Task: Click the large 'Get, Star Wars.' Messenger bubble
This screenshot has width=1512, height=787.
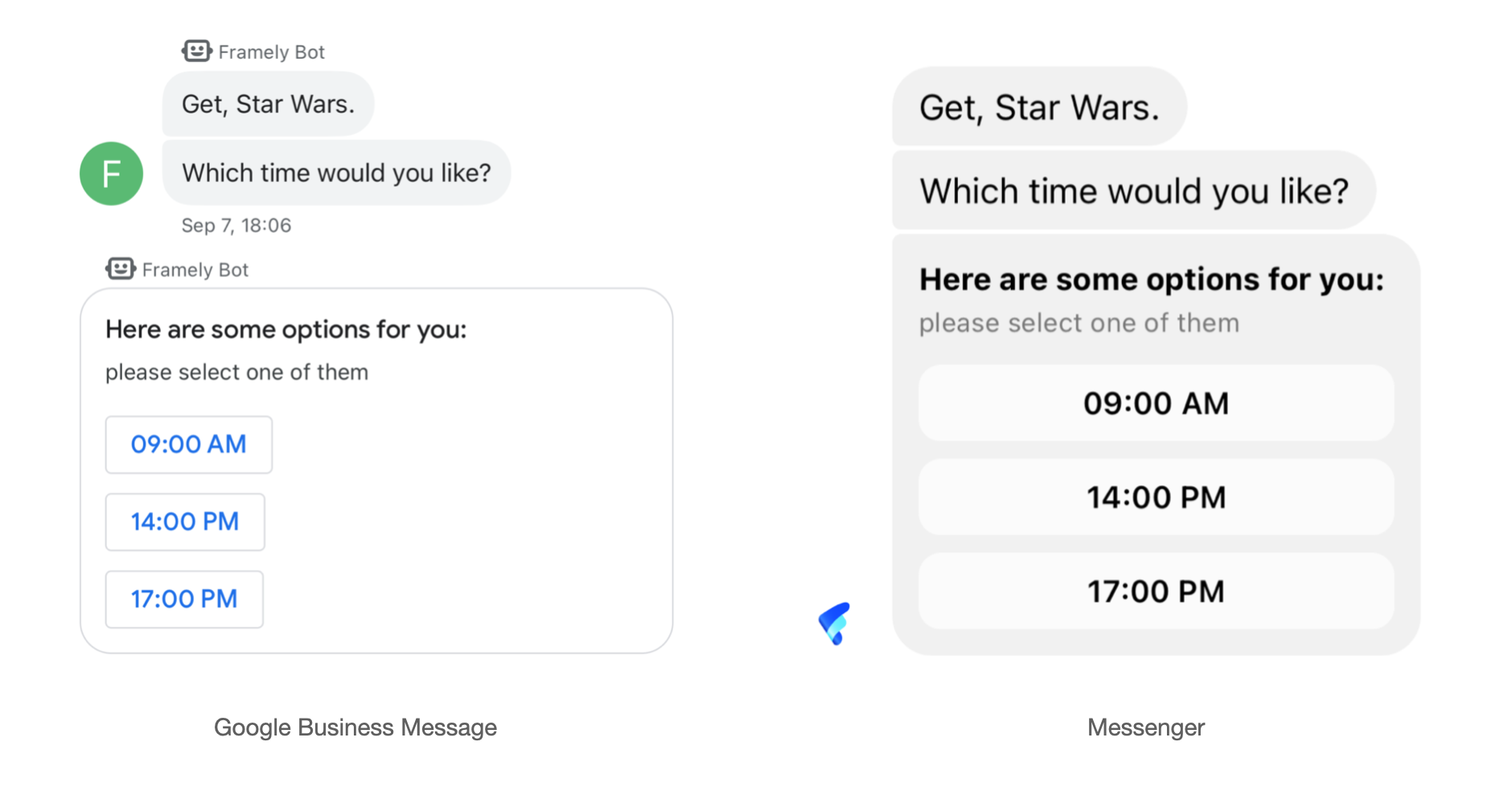Action: coord(1039,107)
